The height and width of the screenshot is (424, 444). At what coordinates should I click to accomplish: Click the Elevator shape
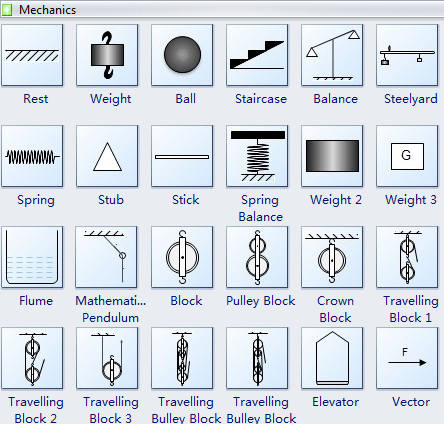tap(332, 358)
